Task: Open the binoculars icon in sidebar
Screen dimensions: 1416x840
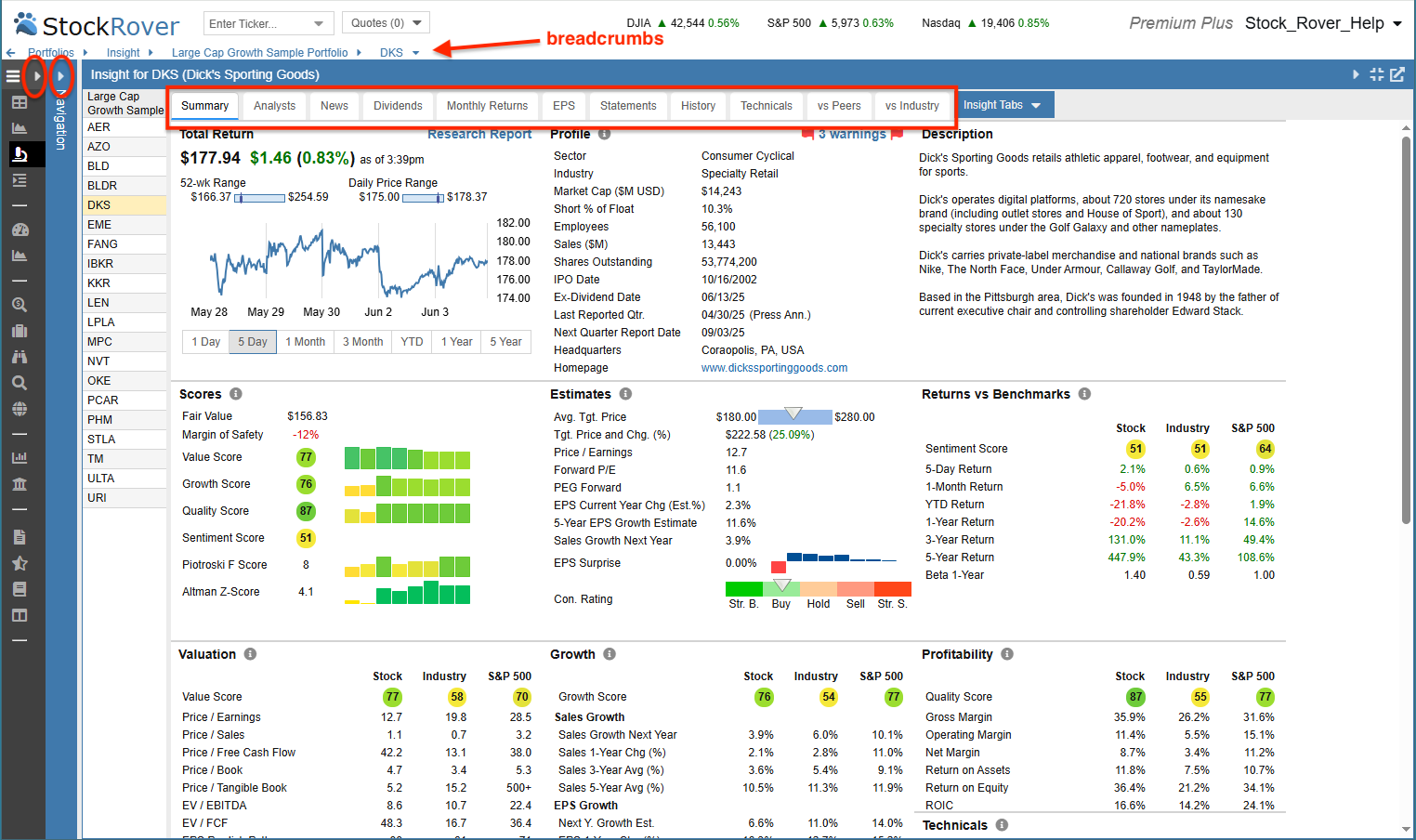Action: [x=20, y=357]
